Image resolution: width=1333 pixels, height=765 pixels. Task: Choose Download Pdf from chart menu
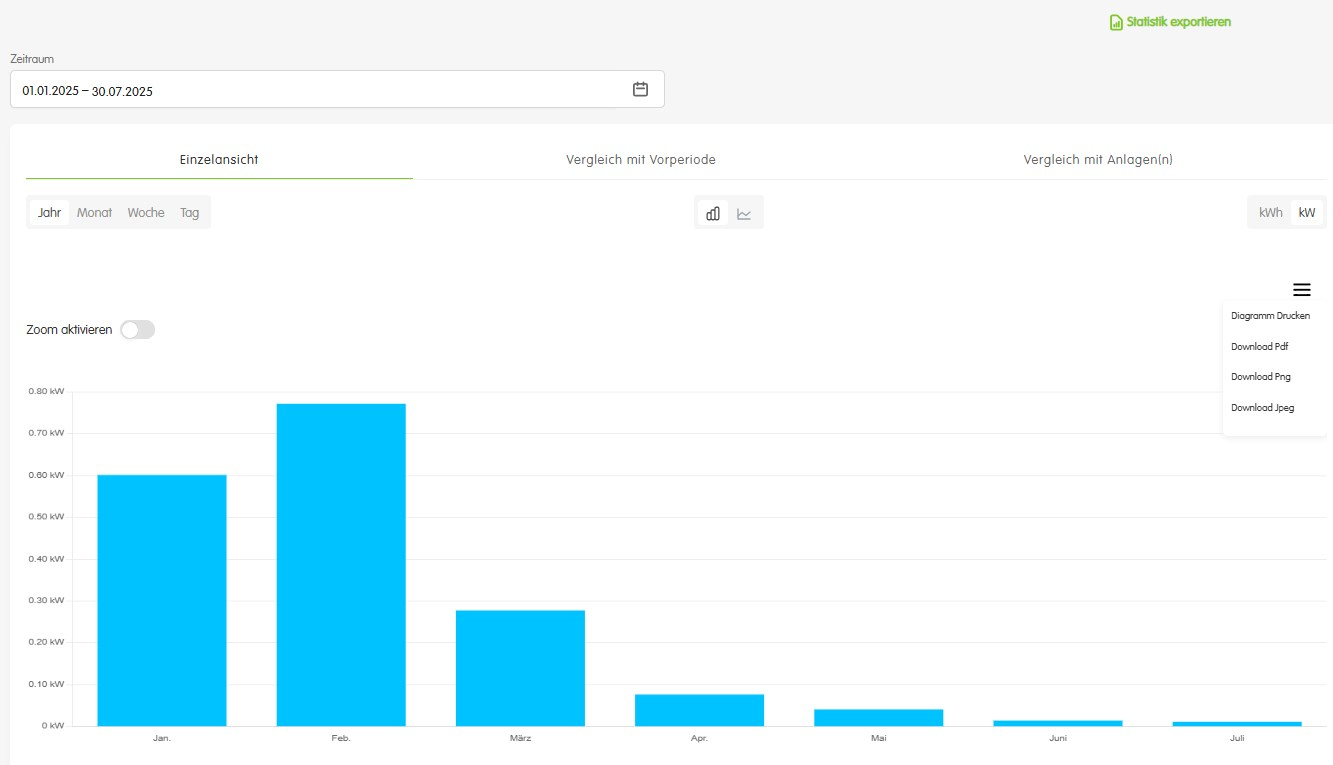(1259, 347)
